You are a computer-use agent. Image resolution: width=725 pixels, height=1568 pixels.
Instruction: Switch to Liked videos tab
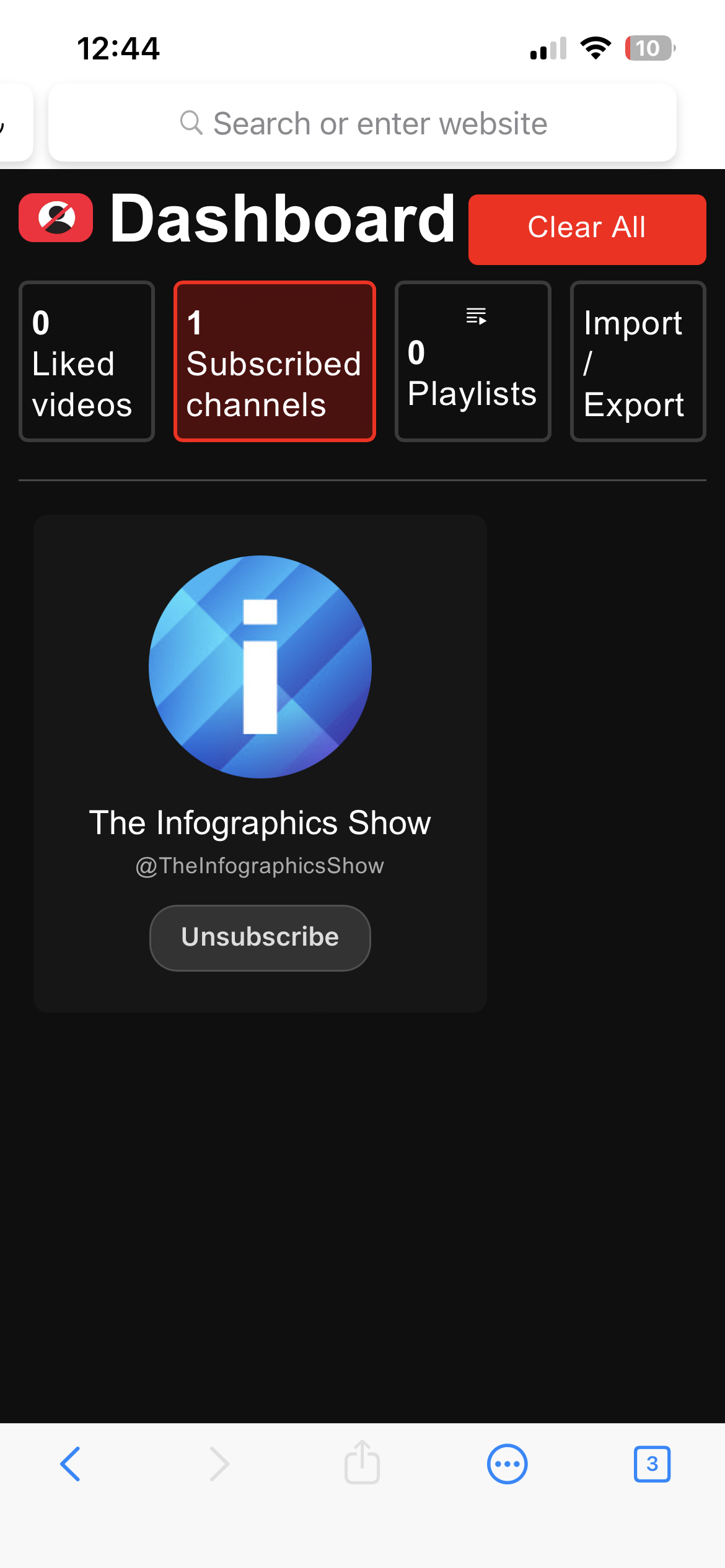tap(87, 362)
